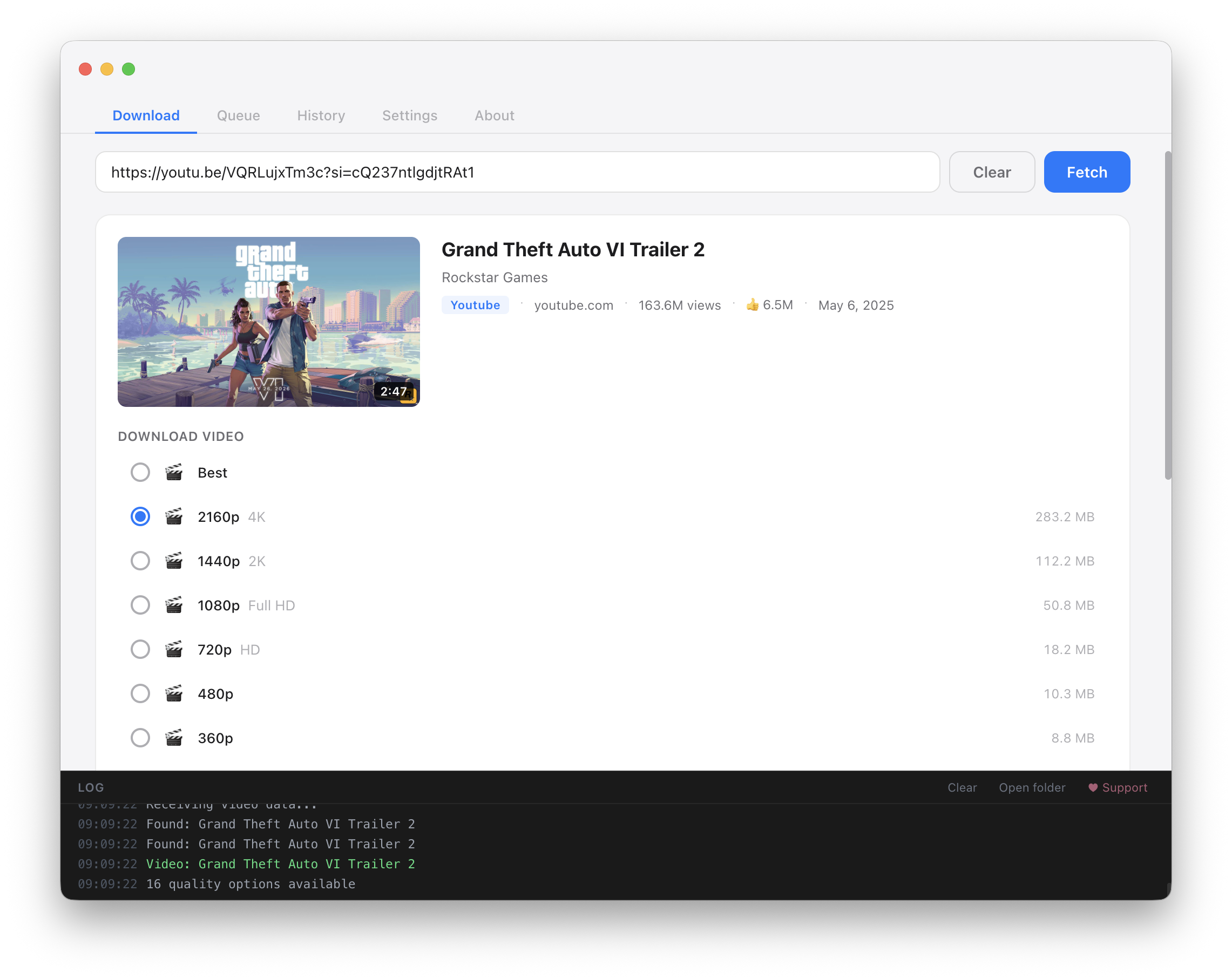Click the '16 quality options available' log line
1232x980 pixels.
(251, 883)
